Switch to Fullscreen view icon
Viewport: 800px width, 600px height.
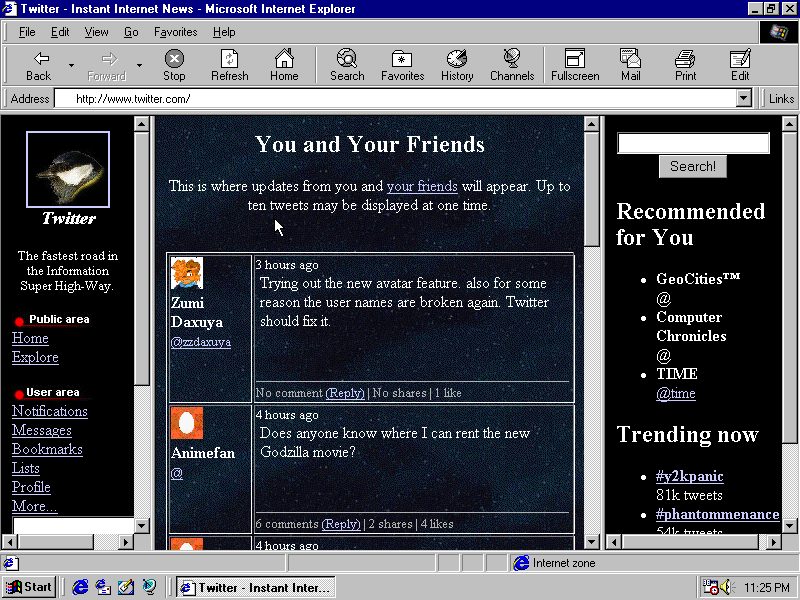click(x=575, y=65)
